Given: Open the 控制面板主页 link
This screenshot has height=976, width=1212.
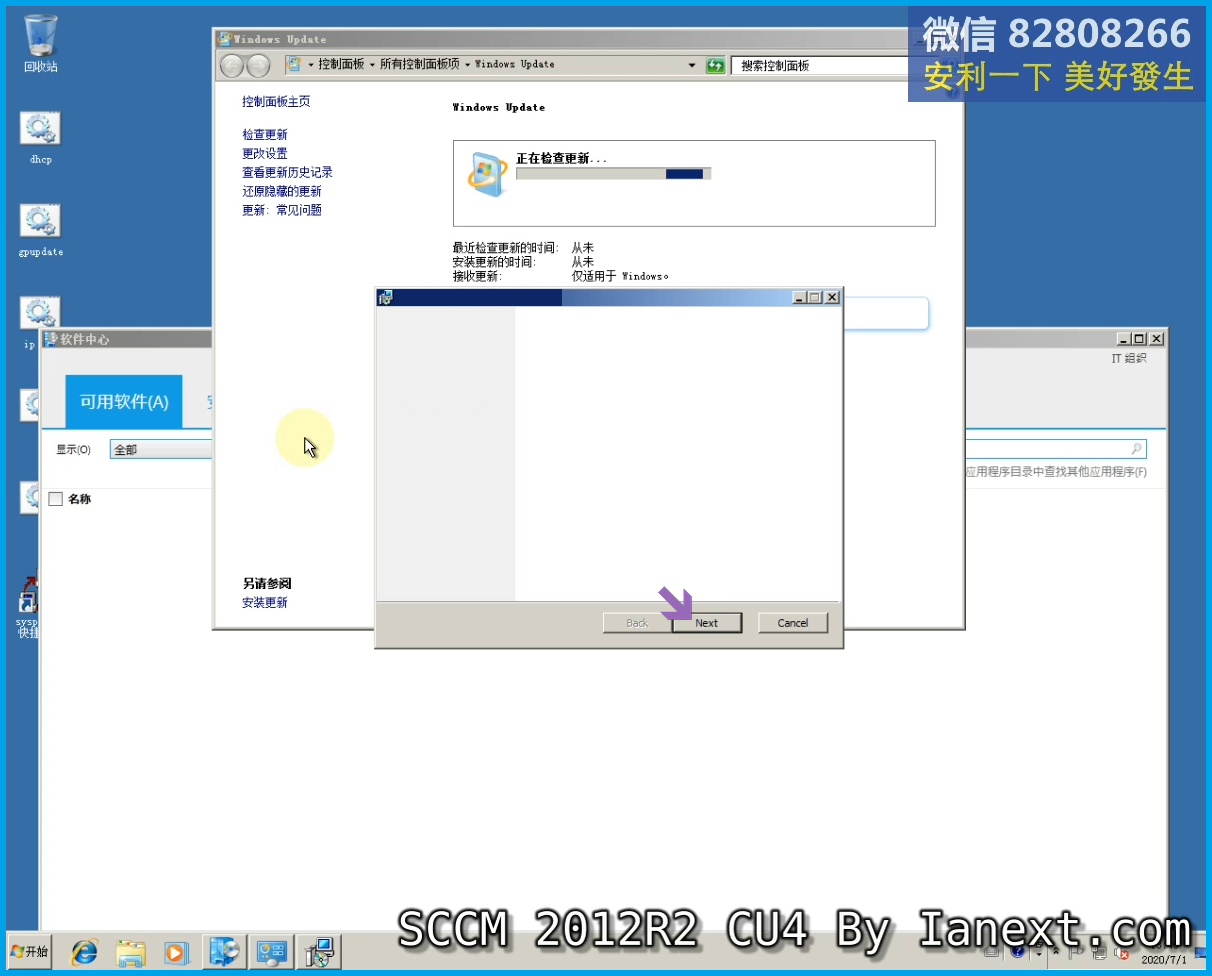Looking at the screenshot, I should point(276,102).
